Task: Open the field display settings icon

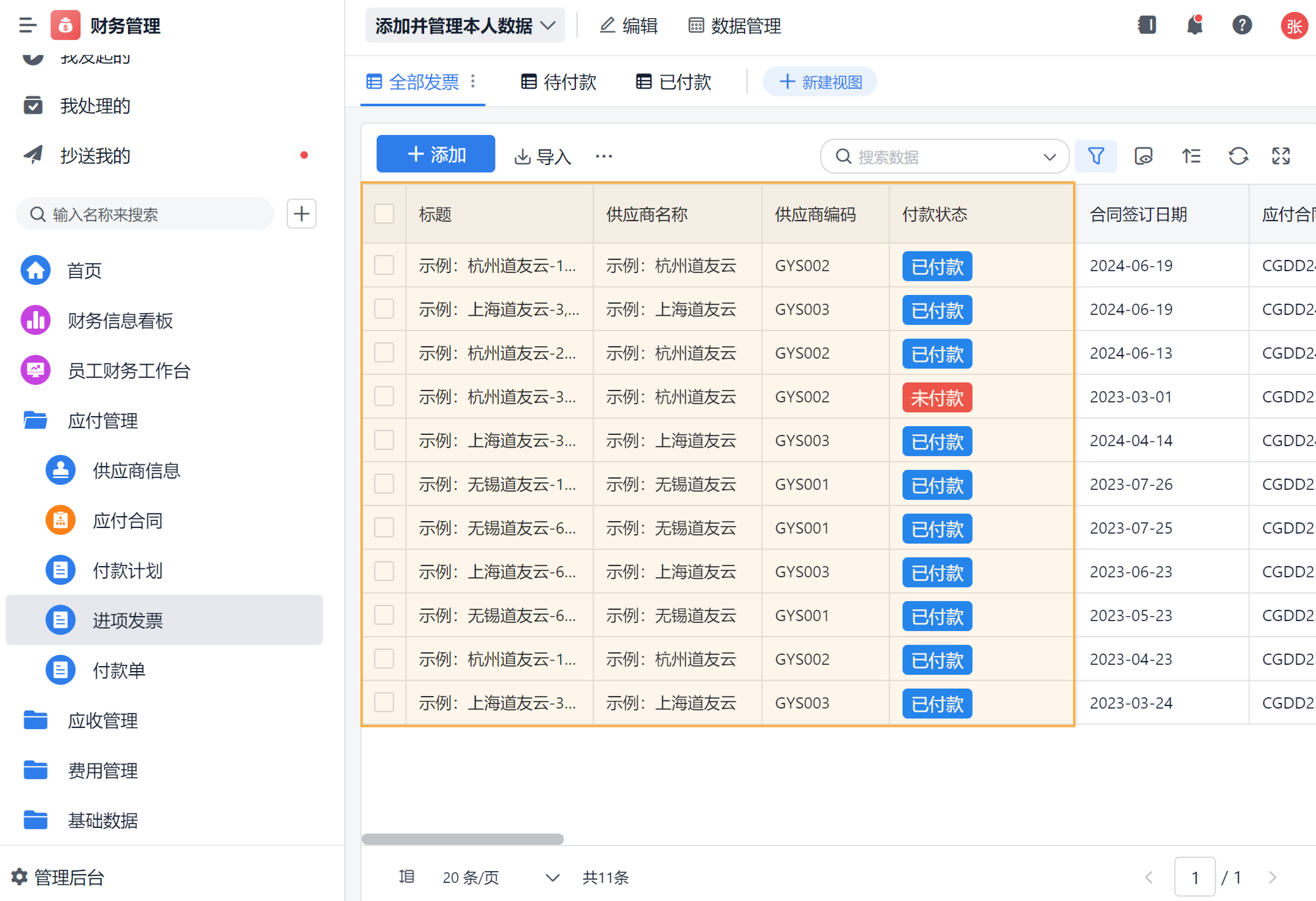Action: coord(1143,156)
